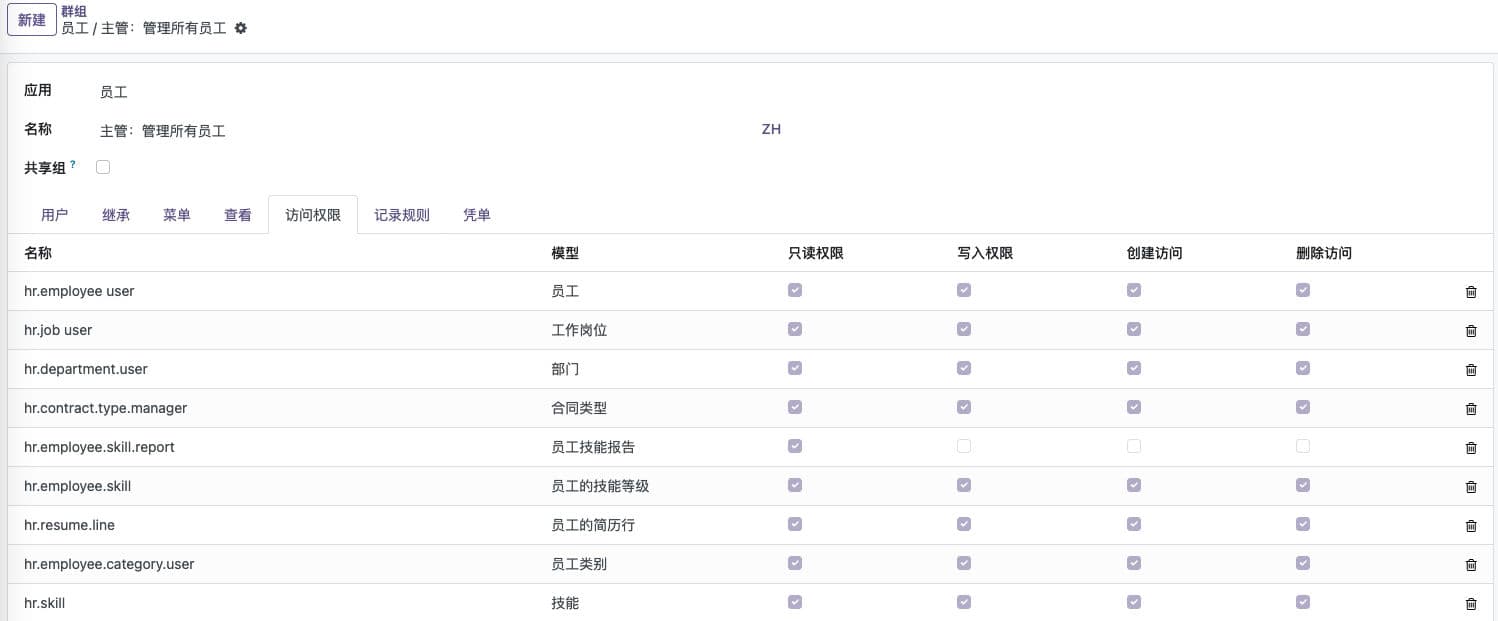Delete the hr.job user row via trash icon

pyautogui.click(x=1471, y=331)
